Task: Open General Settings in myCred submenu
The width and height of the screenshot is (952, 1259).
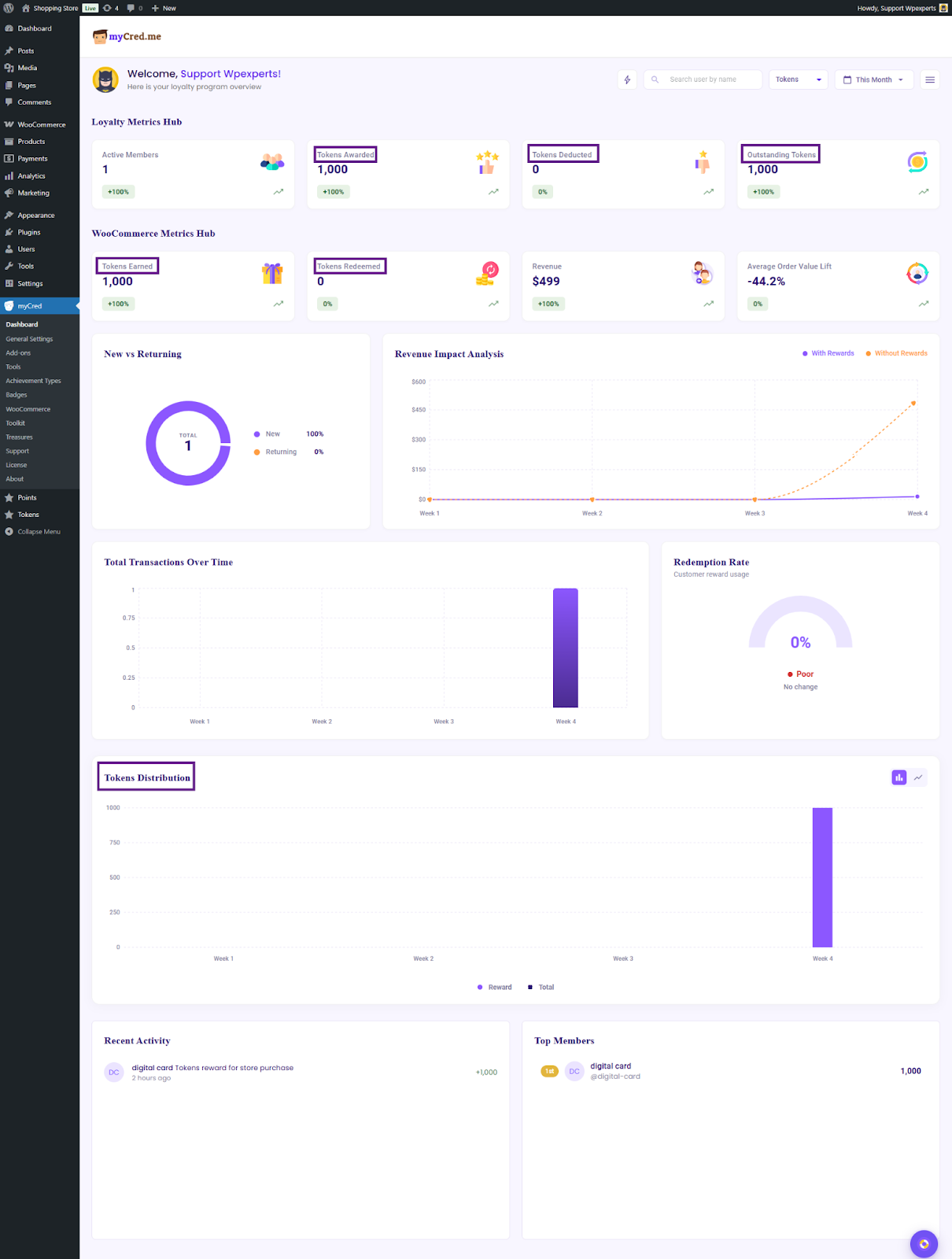Action: pyautogui.click(x=29, y=339)
